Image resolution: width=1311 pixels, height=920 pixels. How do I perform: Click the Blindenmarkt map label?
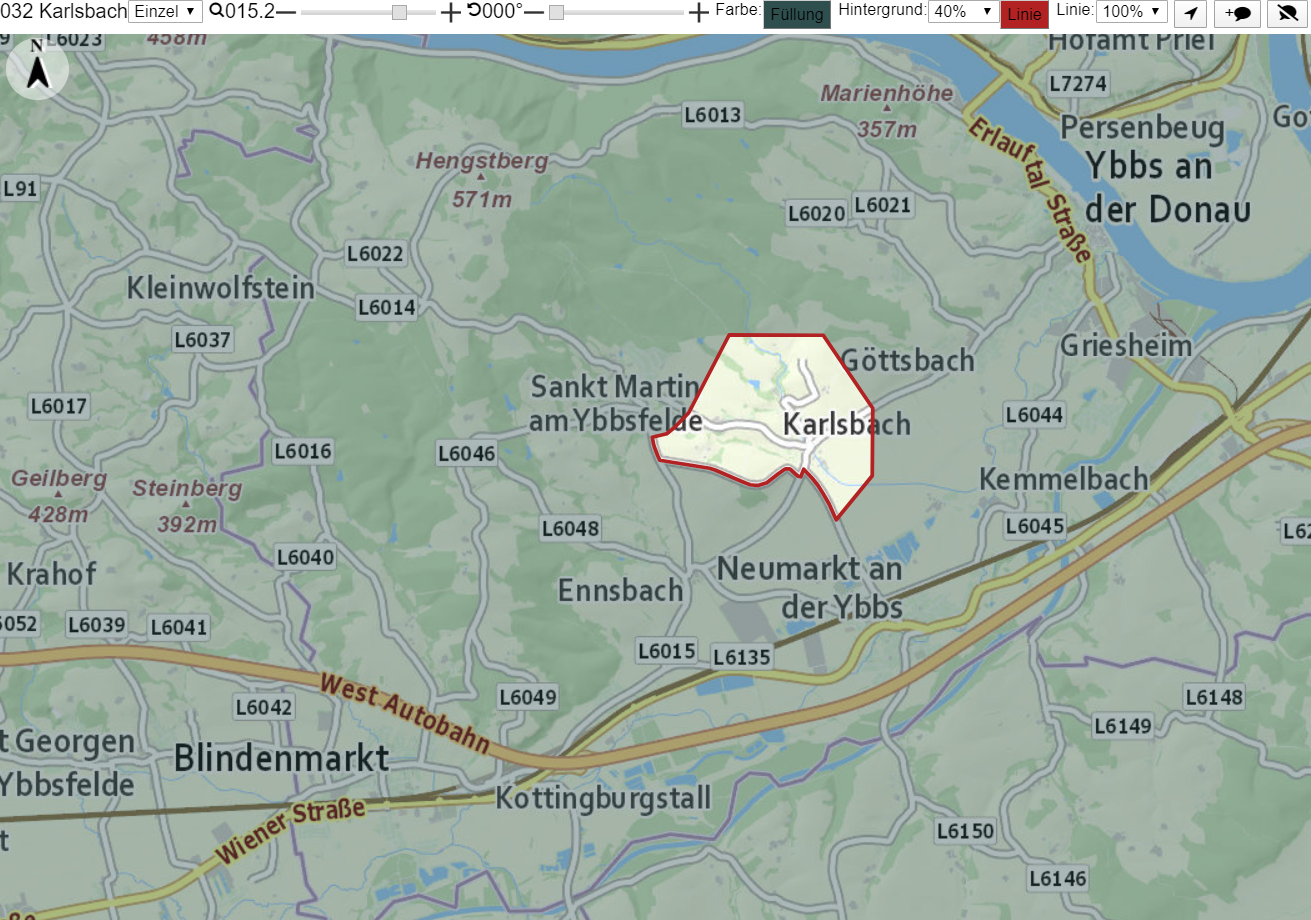pyautogui.click(x=281, y=758)
